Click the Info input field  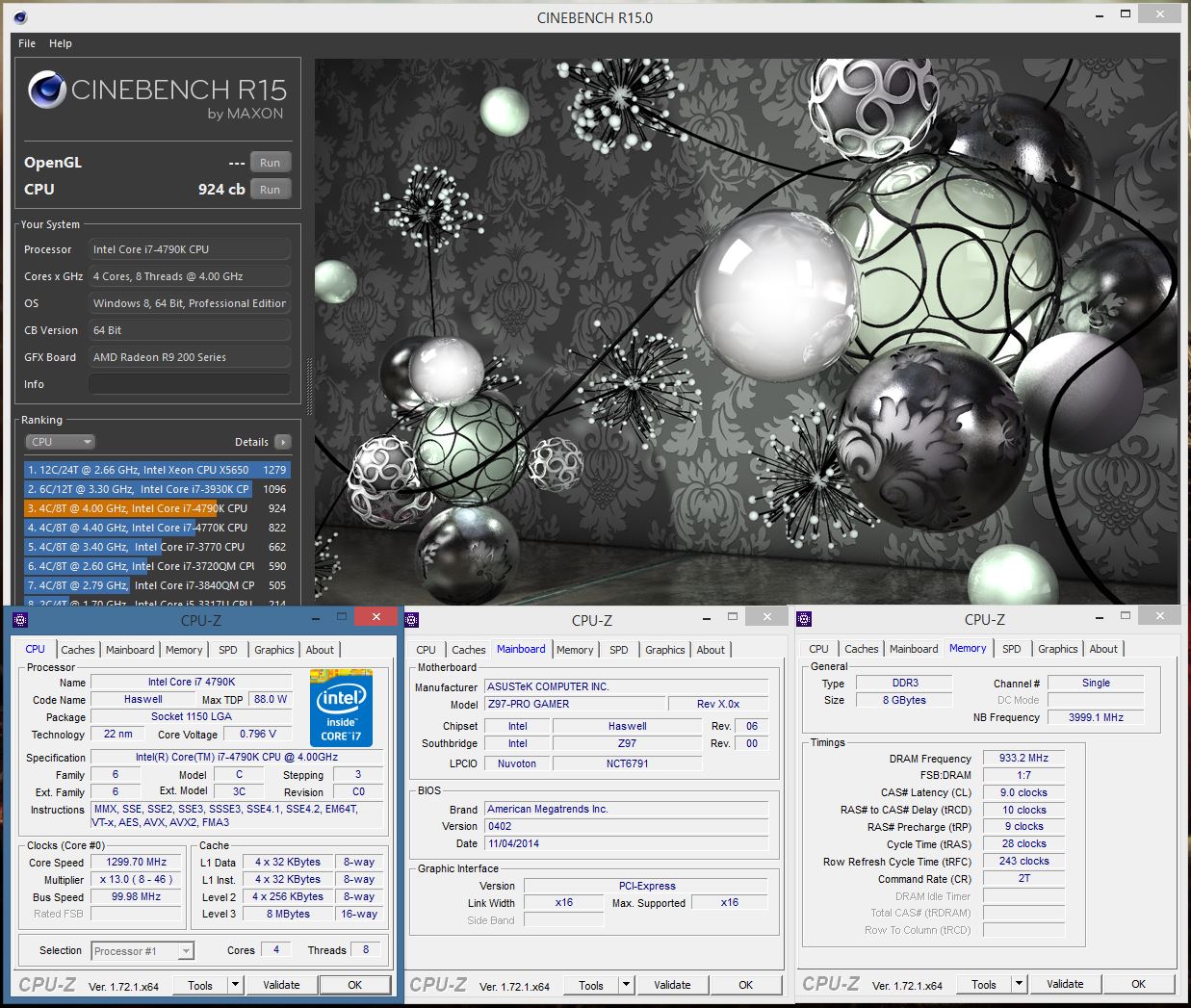click(190, 384)
